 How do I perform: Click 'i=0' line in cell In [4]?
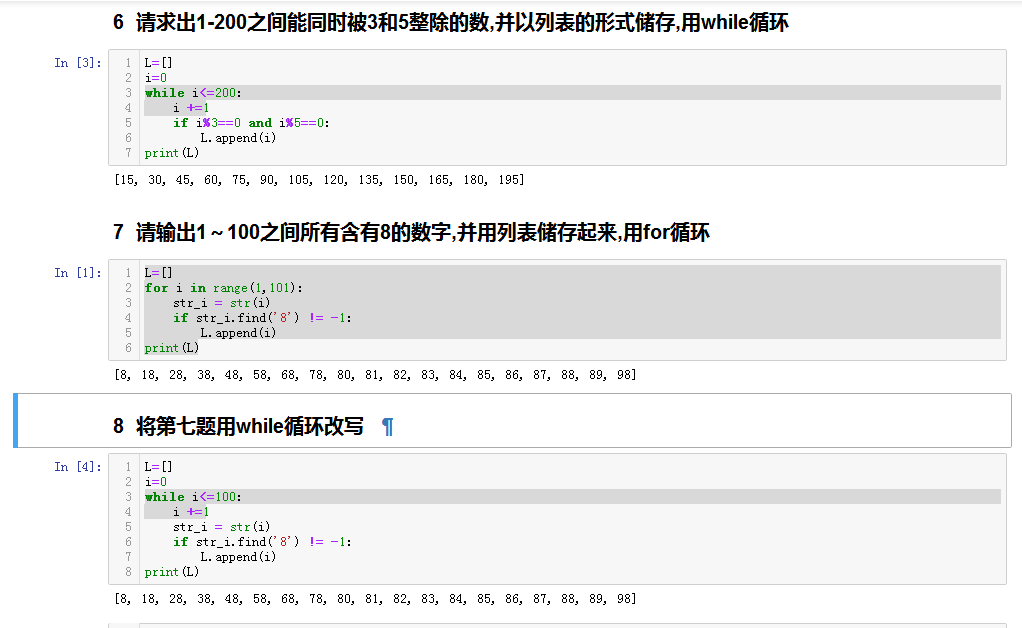[x=156, y=481]
